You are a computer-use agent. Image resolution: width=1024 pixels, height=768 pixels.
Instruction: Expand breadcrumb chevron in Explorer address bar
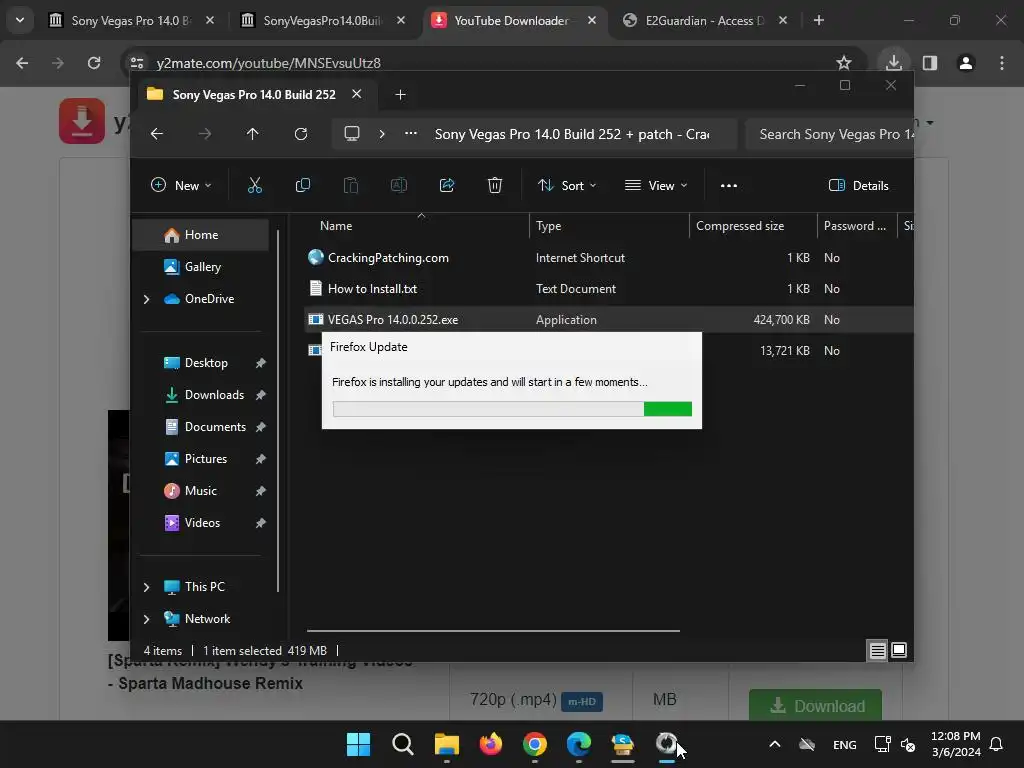(x=382, y=134)
